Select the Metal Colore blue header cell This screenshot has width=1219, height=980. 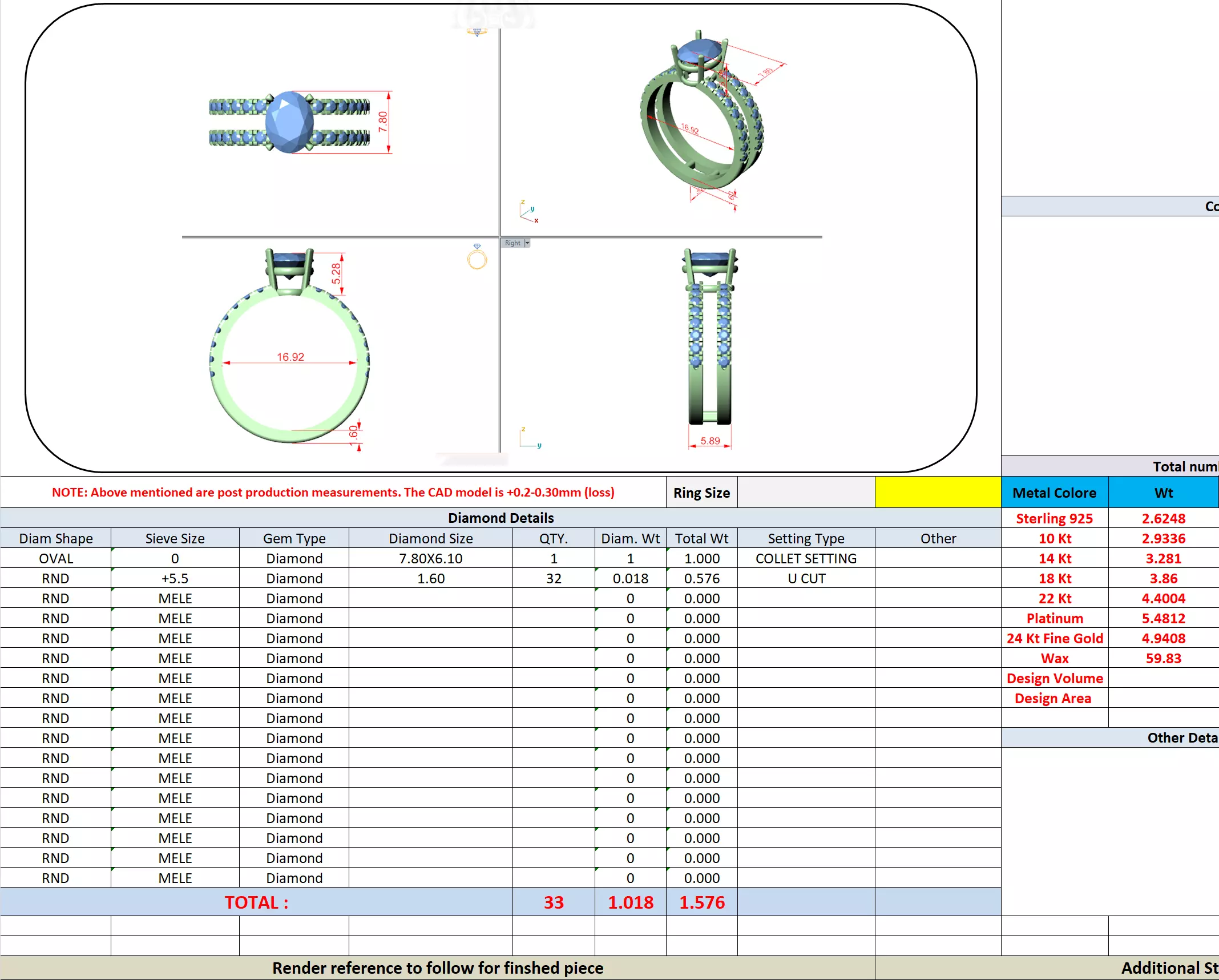(x=1054, y=493)
